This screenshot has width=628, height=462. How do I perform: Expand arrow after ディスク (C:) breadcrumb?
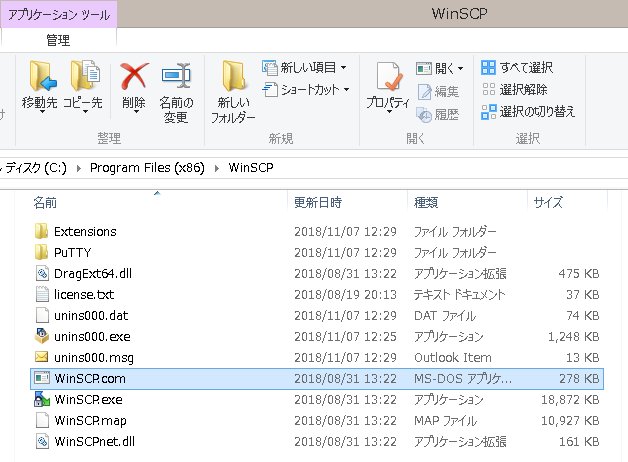coord(78,168)
